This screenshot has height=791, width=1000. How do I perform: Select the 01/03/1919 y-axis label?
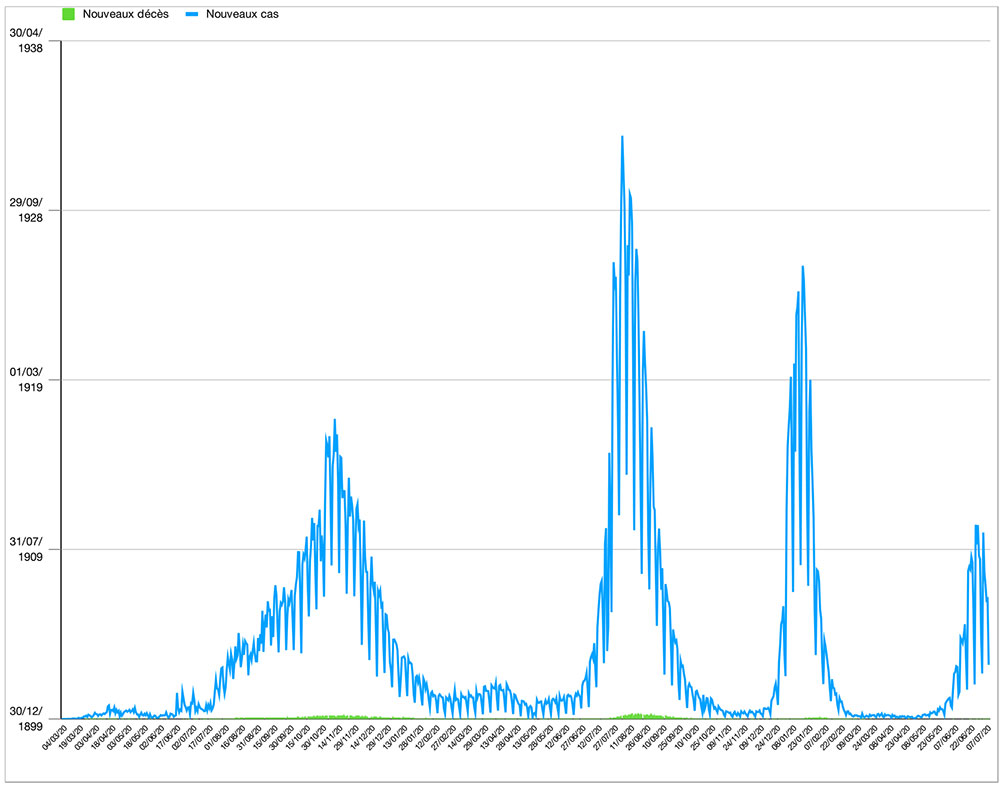[28, 380]
